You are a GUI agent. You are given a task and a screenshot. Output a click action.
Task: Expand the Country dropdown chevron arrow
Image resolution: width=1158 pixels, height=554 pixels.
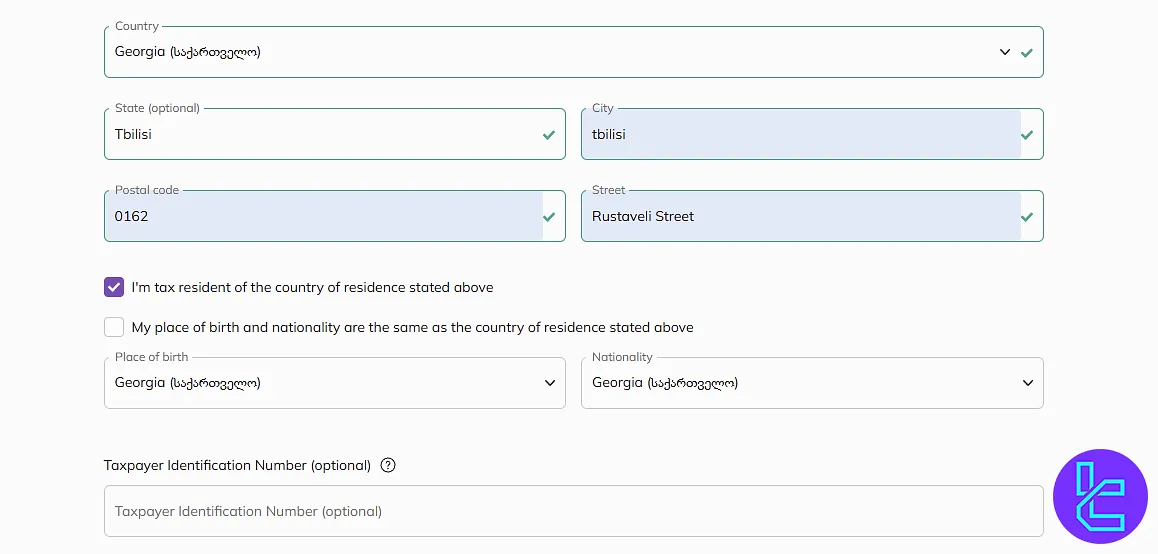click(1004, 52)
